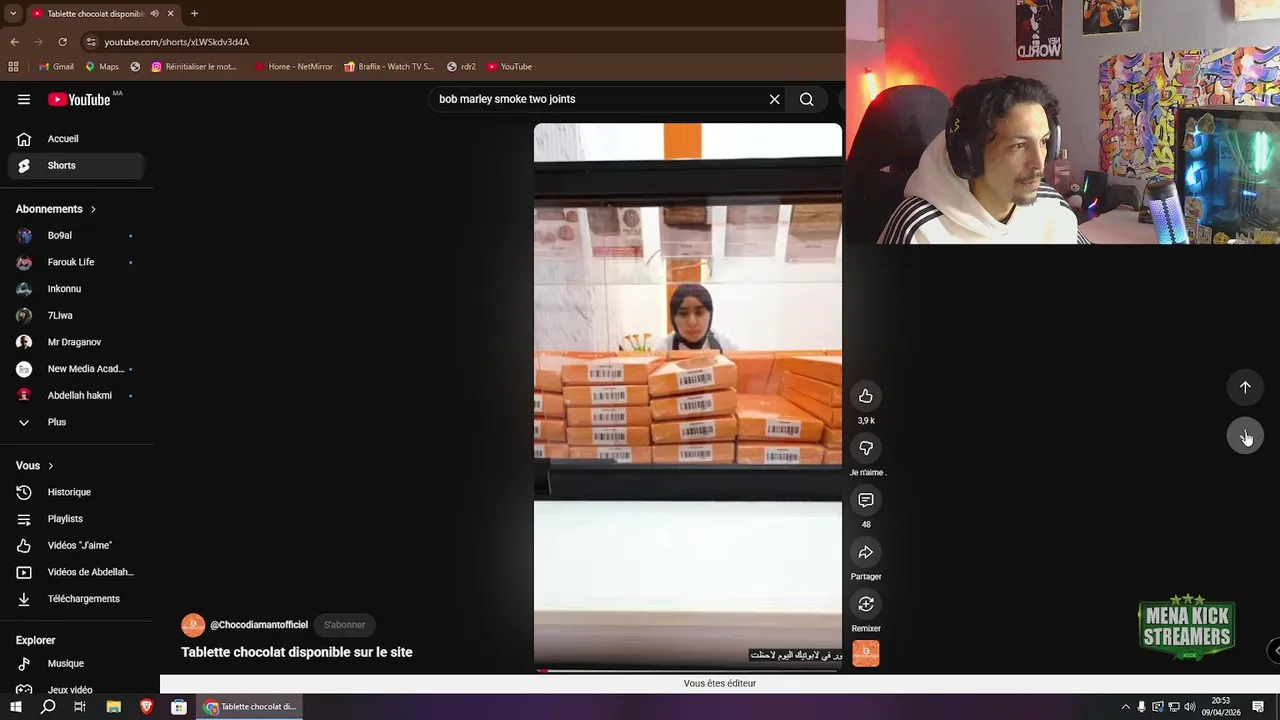1280x720 pixels.
Task: Open the Windows Start menu
Action: 16,707
